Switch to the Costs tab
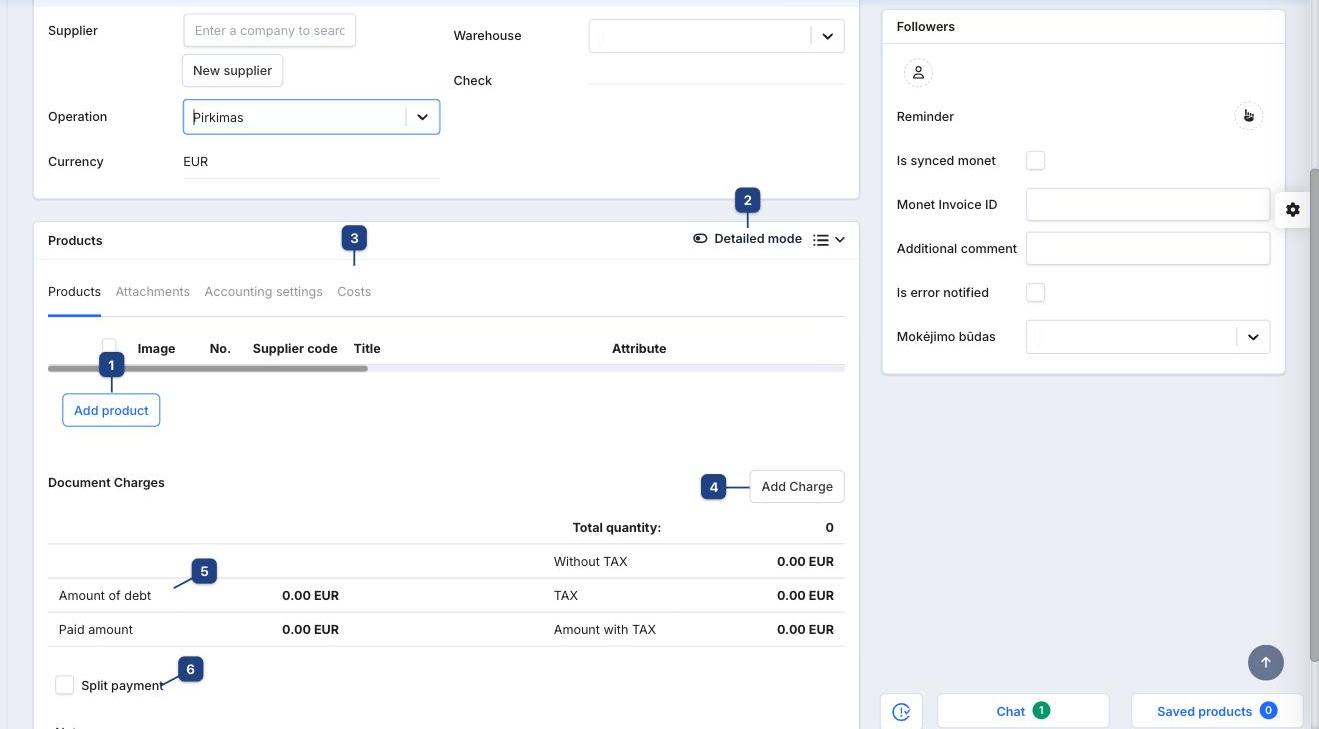 coord(354,292)
